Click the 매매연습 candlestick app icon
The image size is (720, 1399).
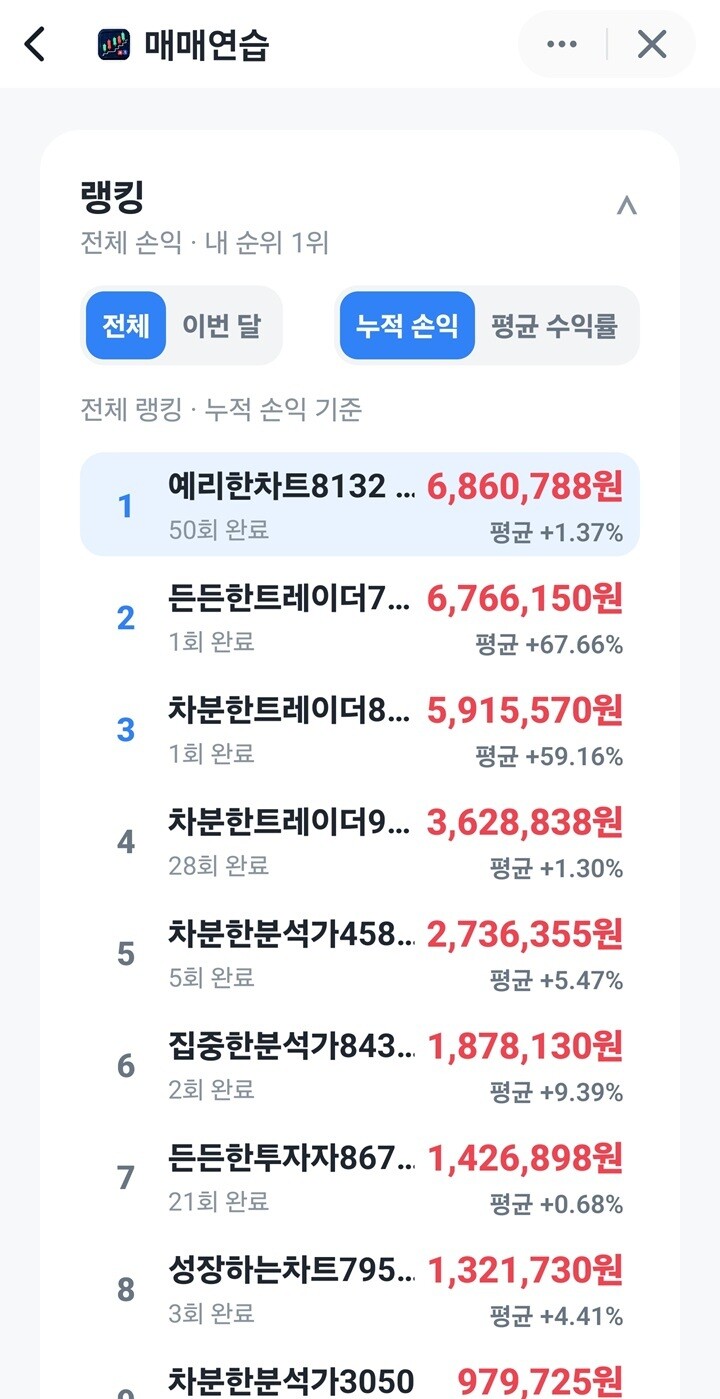(x=114, y=45)
